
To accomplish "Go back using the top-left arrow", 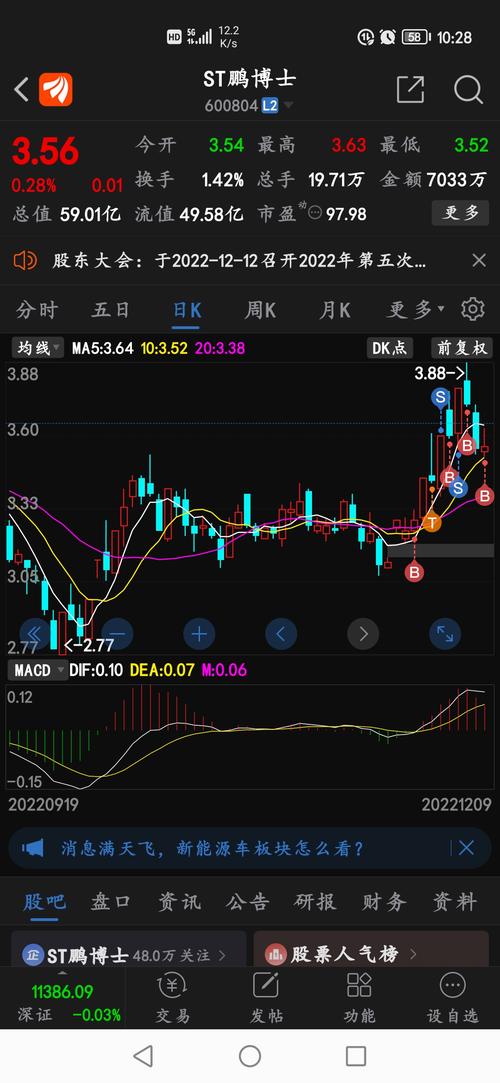I will point(21,90).
